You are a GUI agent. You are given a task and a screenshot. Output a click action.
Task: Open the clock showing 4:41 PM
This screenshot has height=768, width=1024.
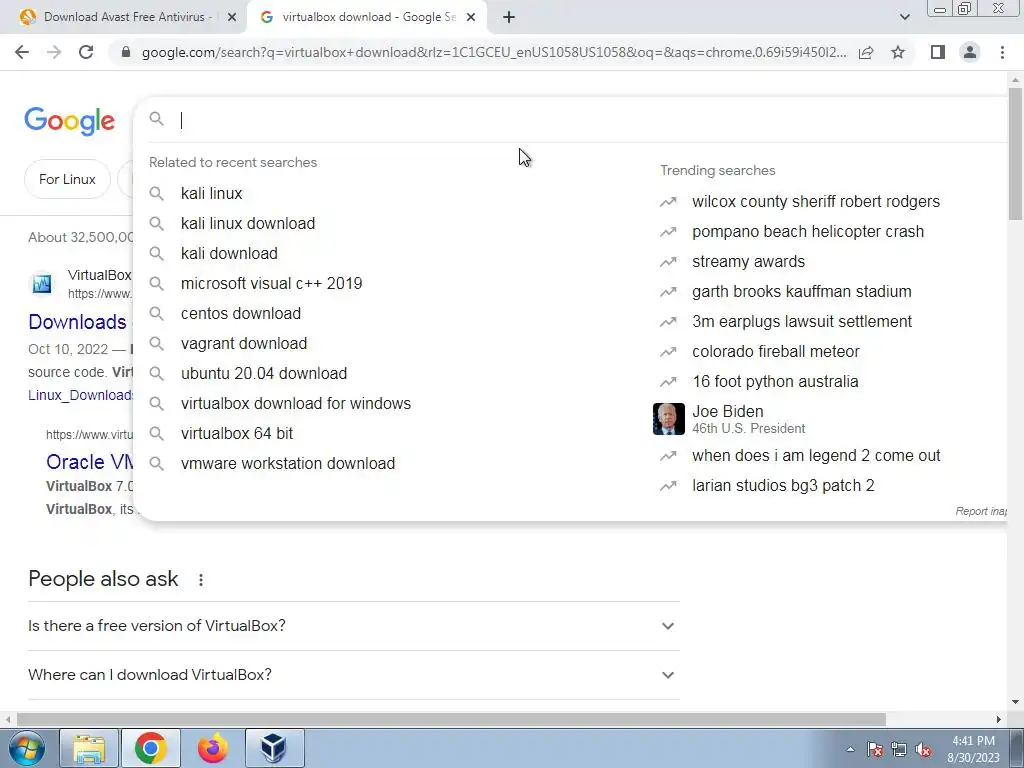click(973, 749)
